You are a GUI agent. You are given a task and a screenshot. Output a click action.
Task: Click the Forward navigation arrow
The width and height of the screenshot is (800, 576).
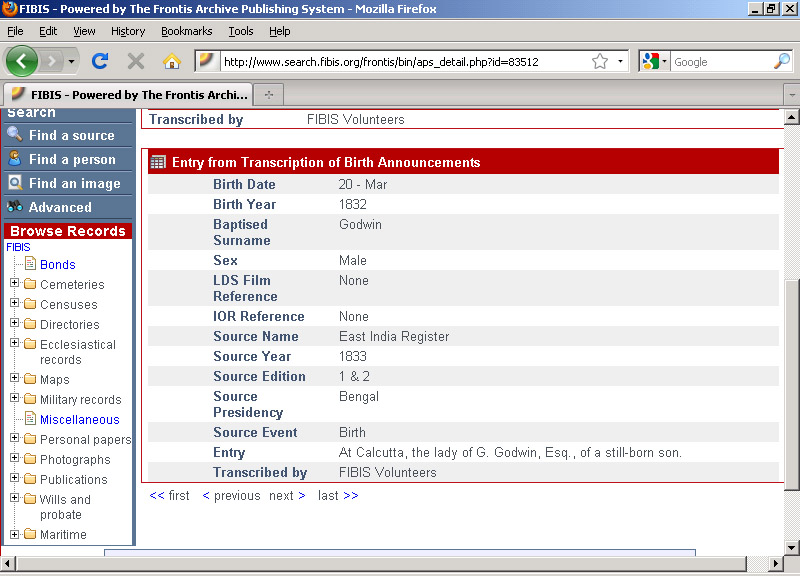(52, 62)
